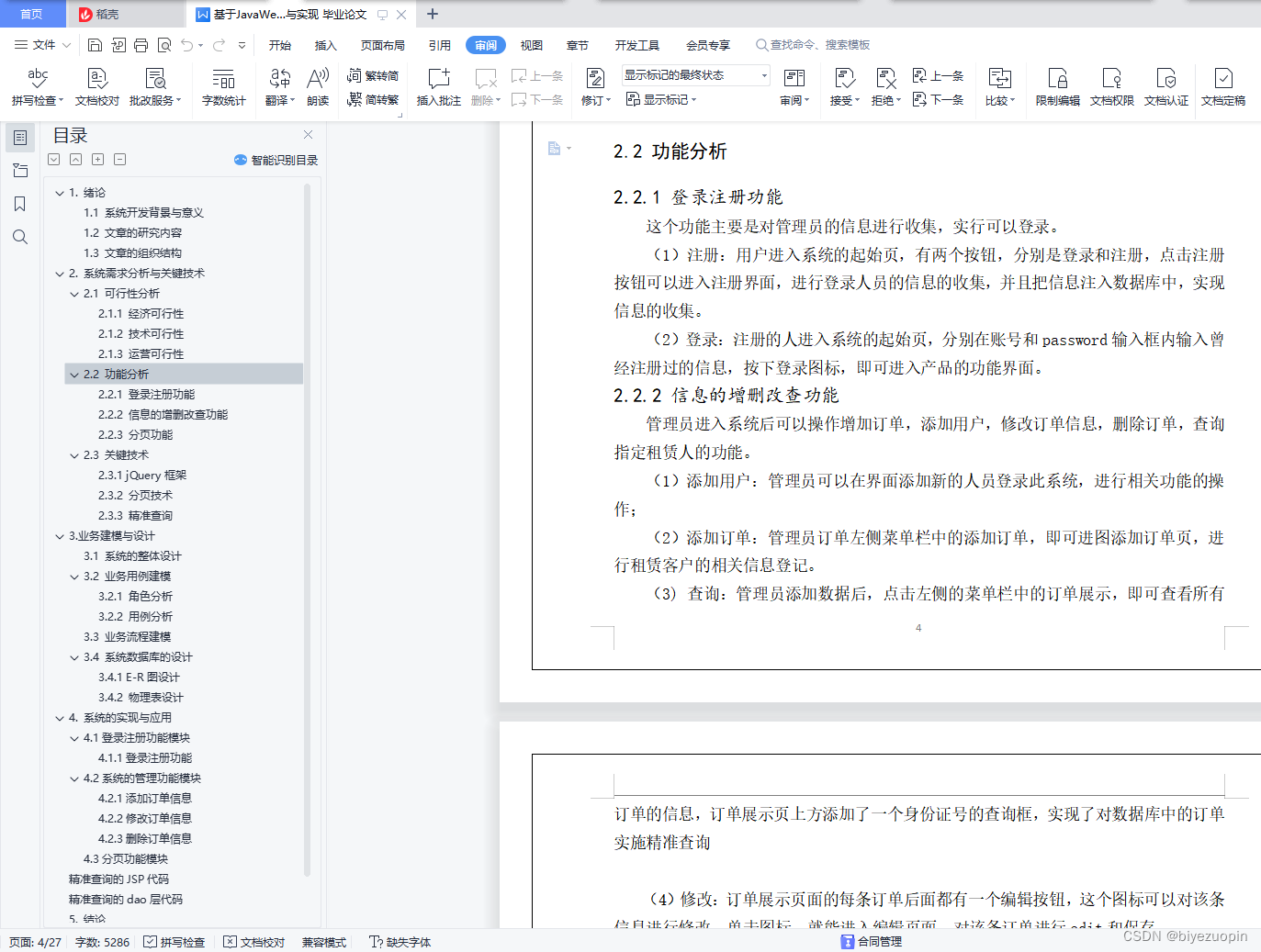The height and width of the screenshot is (952, 1261).
Task: Open the 显示标记 dropdown
Action: (x=661, y=99)
